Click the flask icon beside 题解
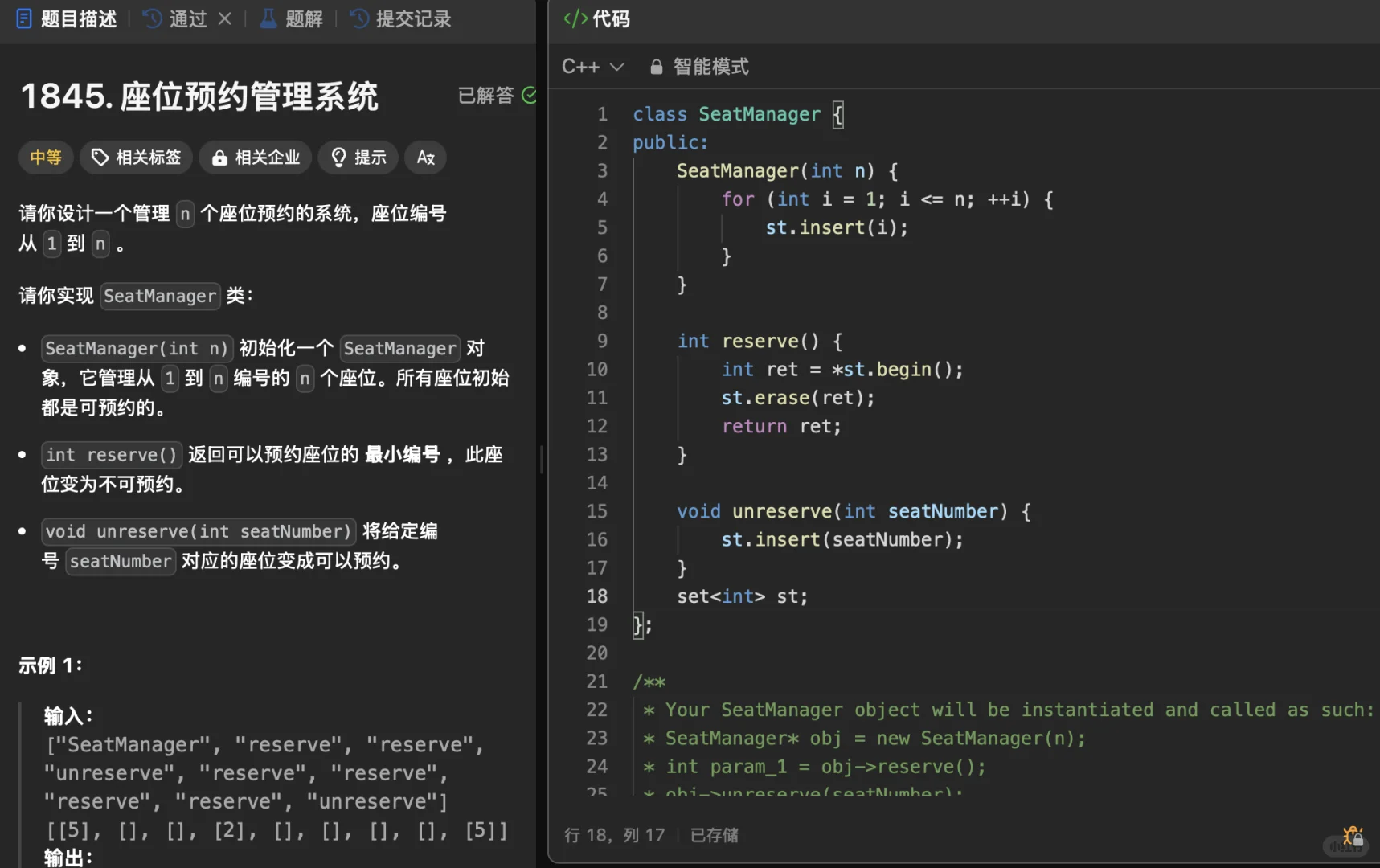Viewport: 1380px width, 868px height. click(x=268, y=18)
